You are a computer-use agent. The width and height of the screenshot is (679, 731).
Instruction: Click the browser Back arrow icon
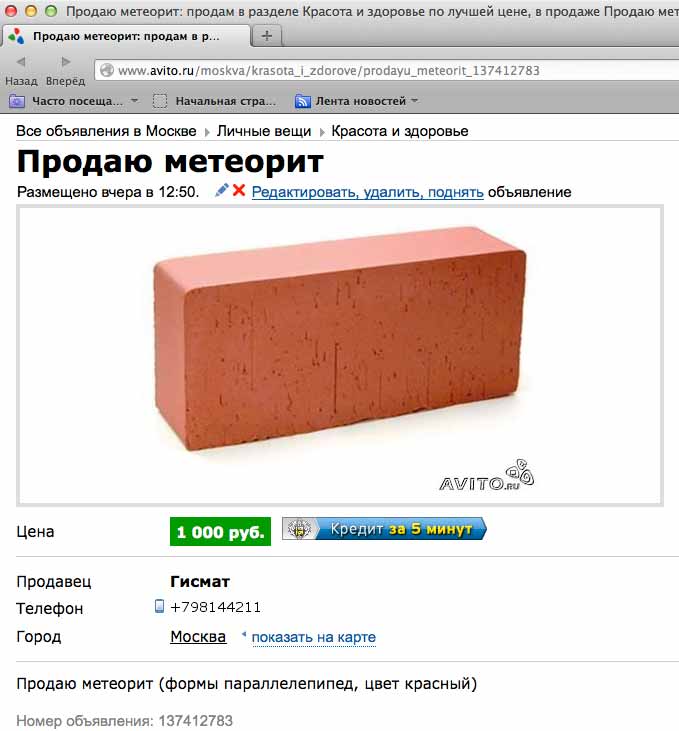[x=21, y=62]
